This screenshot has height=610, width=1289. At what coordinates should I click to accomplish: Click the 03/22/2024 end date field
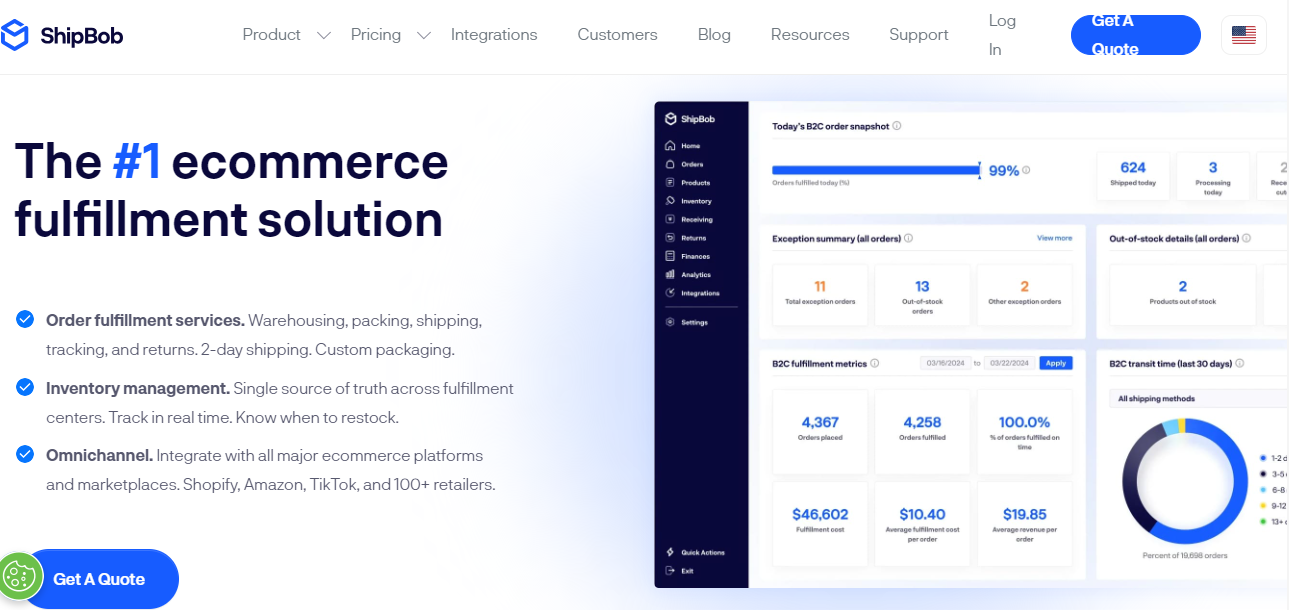(x=1011, y=363)
